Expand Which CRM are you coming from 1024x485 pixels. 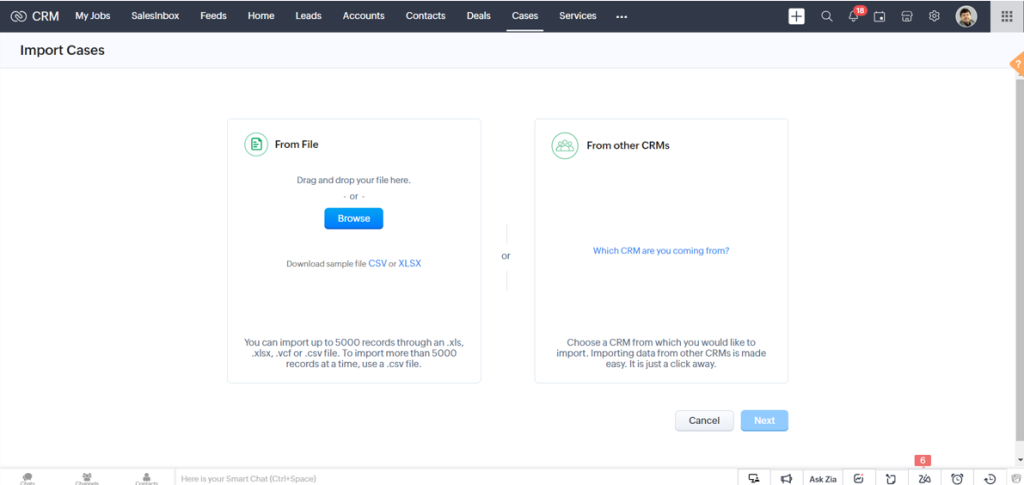(x=661, y=251)
